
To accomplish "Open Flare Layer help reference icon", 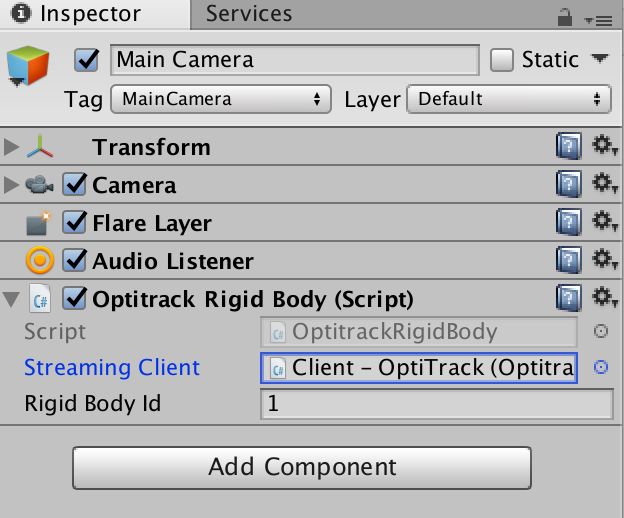I will point(569,222).
